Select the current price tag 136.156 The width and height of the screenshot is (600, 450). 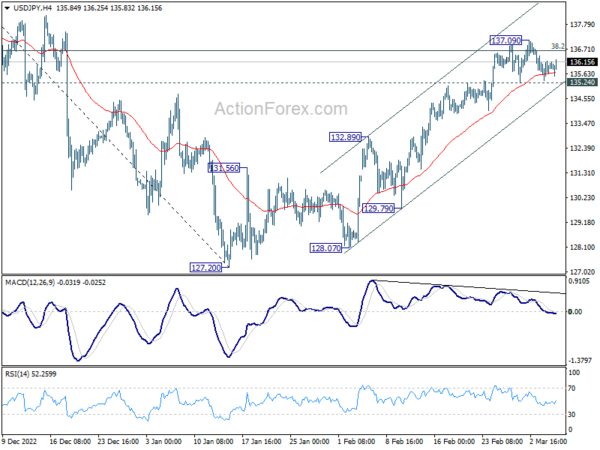coord(582,62)
